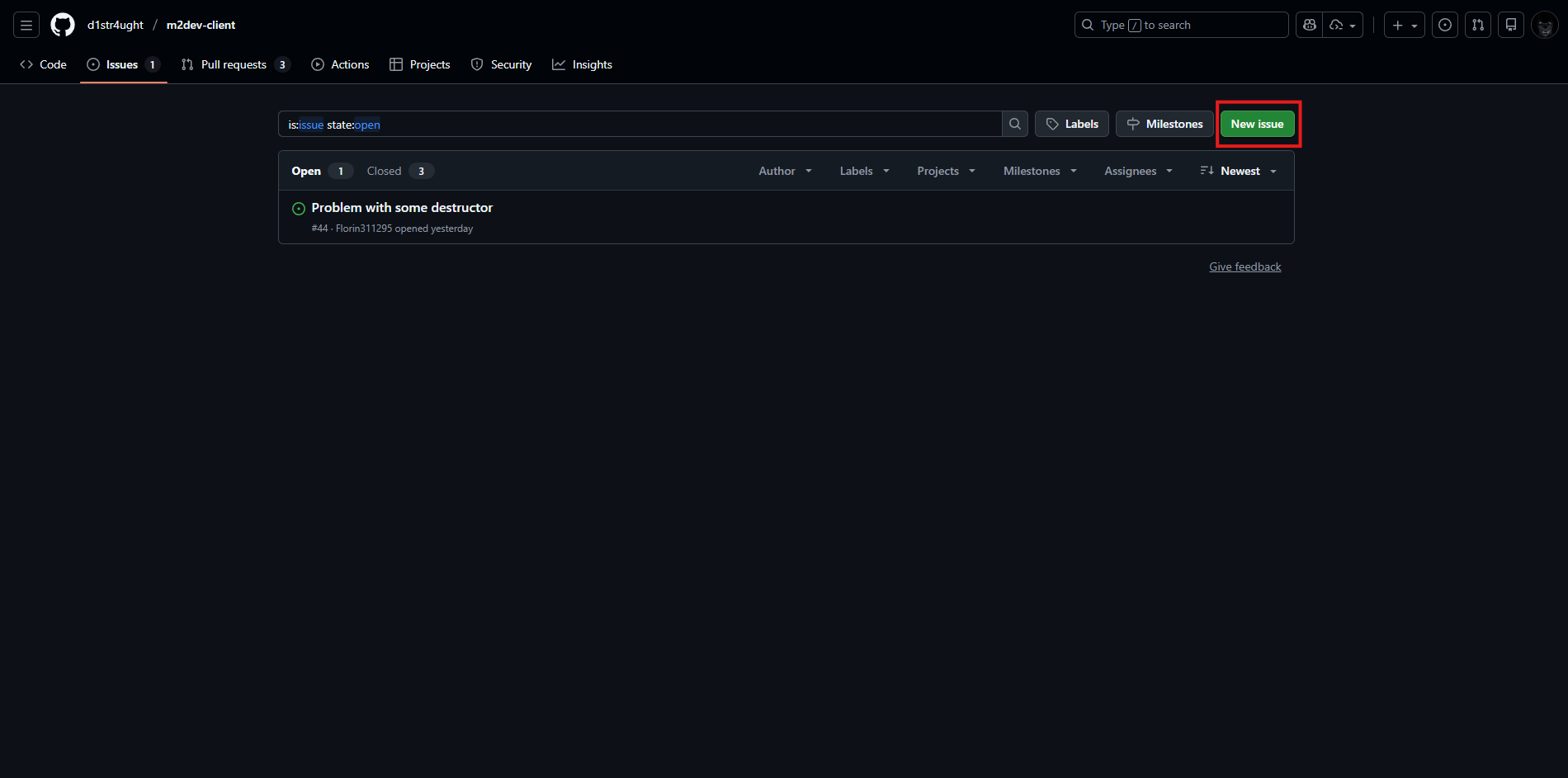Screen dimensions: 1568x778
Task: Switch to the Pull requests tab
Action: (x=234, y=65)
